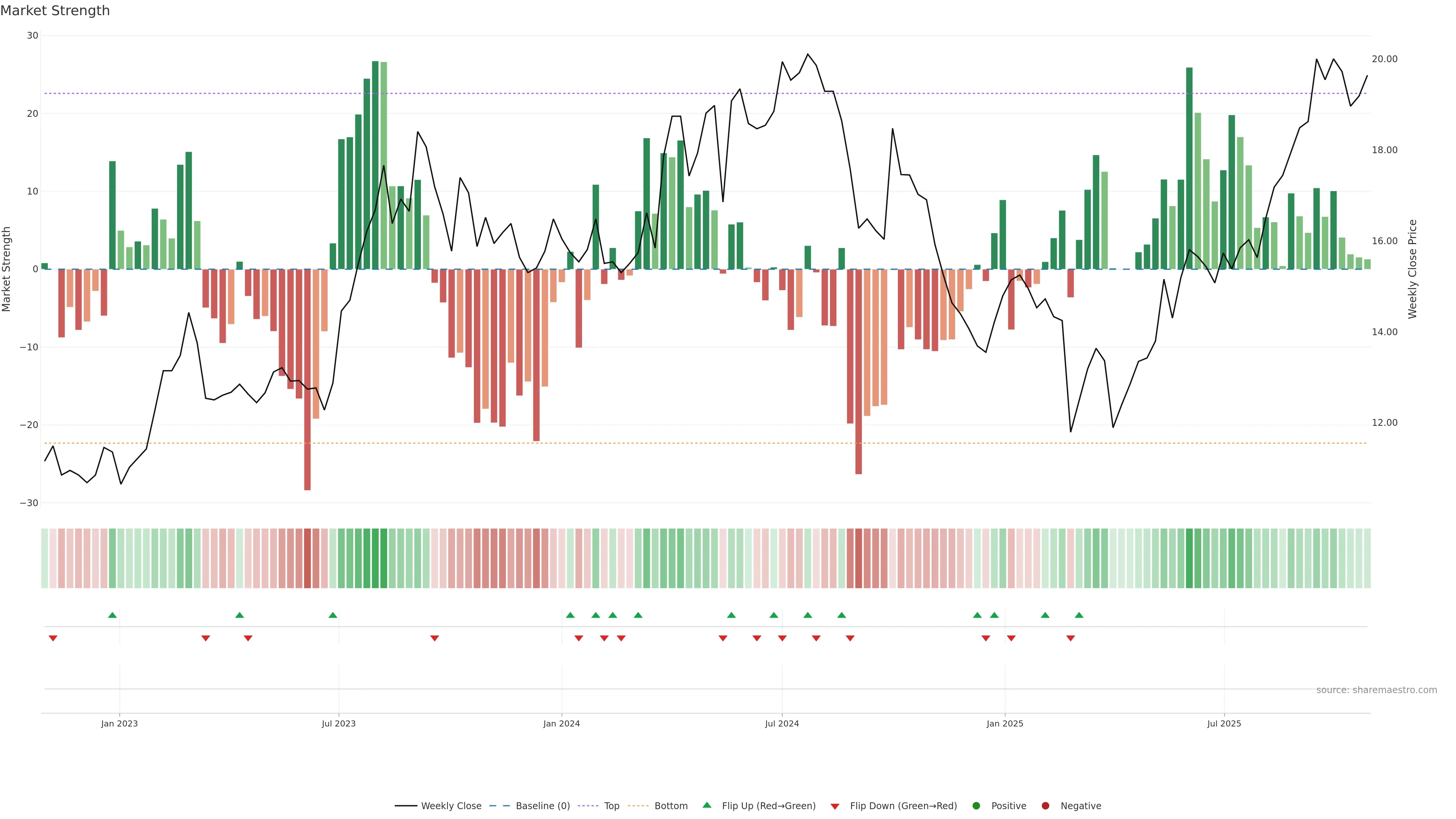Click the Market Strength chart title
Image resolution: width=1456 pixels, height=819 pixels.
coord(55,11)
